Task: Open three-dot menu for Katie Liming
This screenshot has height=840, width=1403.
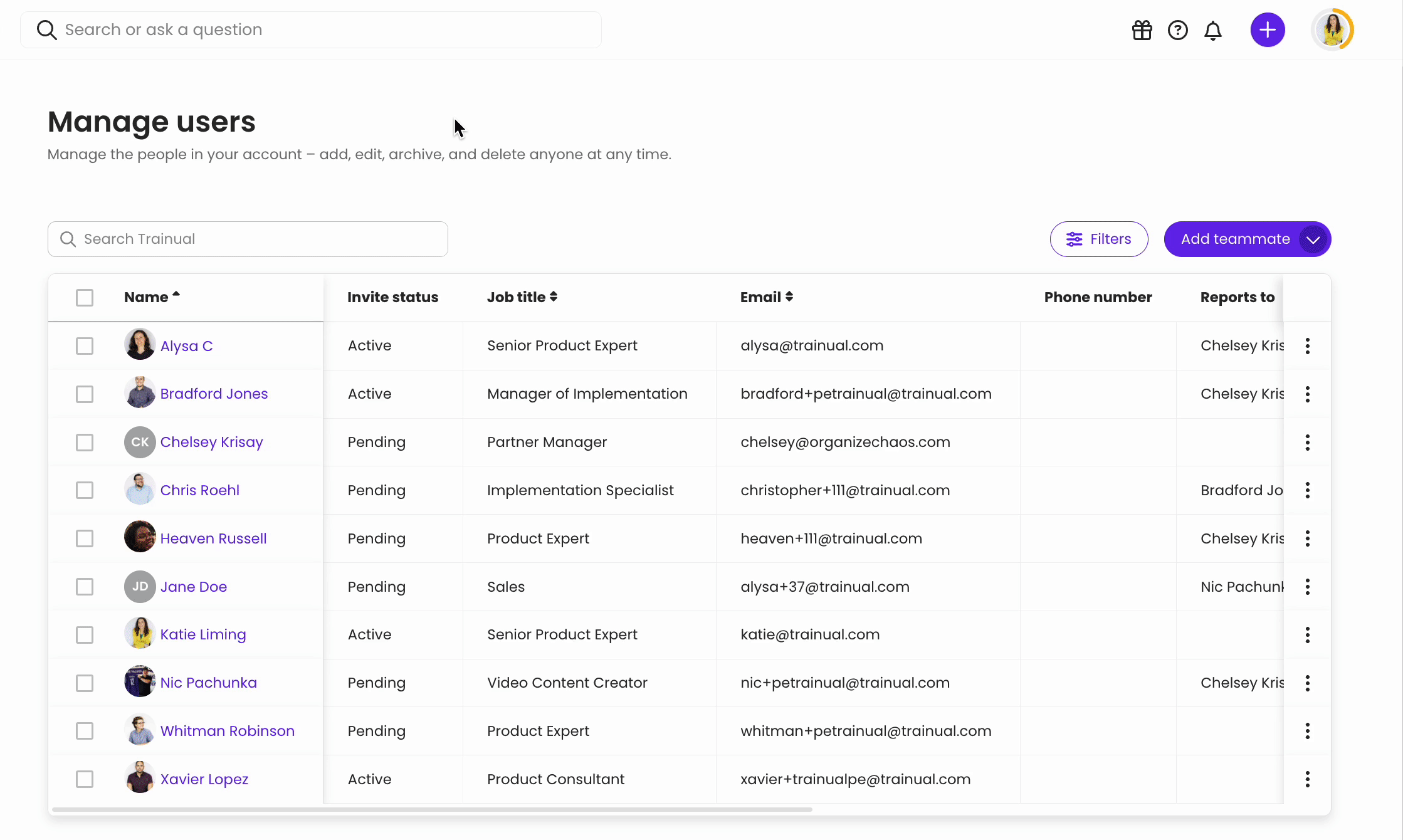Action: (1307, 635)
